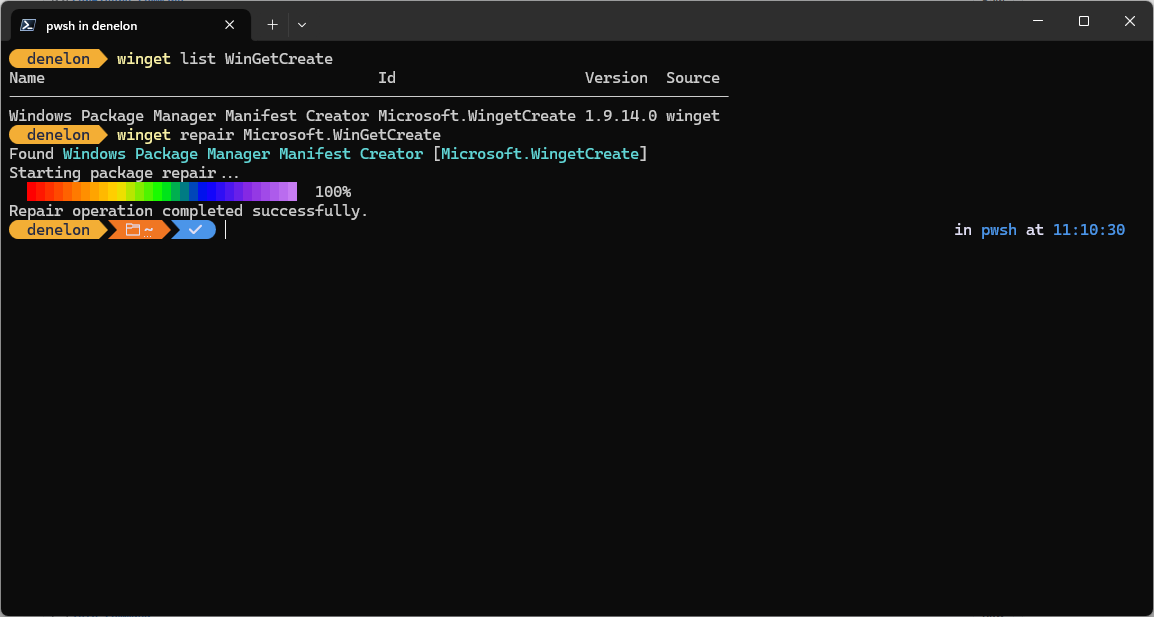1154x617 pixels.
Task: Click the rainbow progress bar
Action: click(x=162, y=191)
